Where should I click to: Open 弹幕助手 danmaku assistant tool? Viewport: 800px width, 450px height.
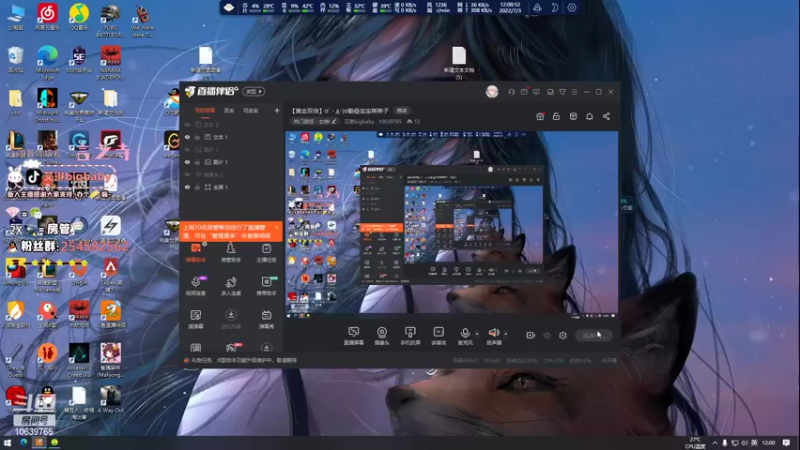click(x=196, y=253)
